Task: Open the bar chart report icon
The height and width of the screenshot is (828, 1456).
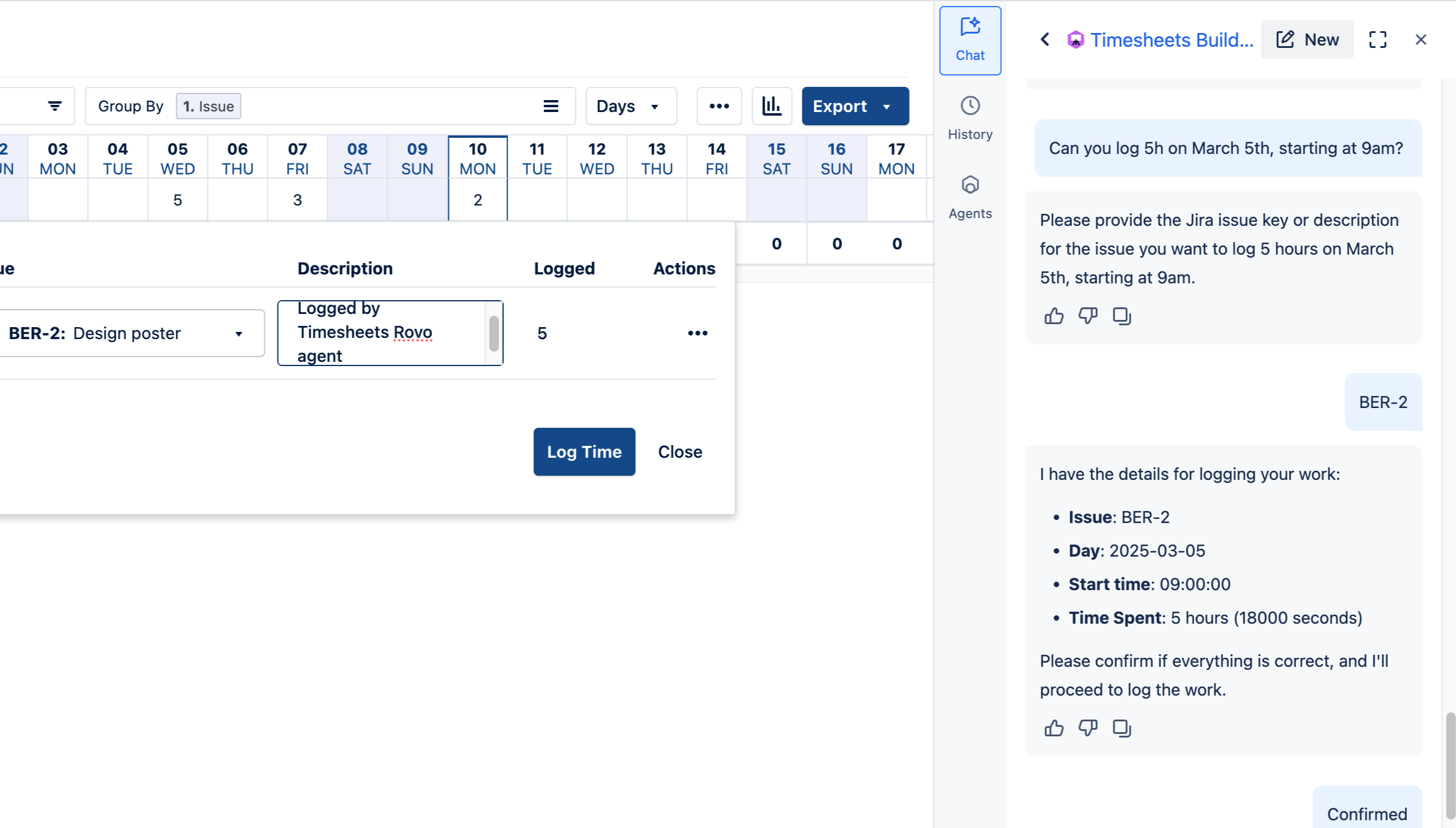Action: (x=771, y=106)
